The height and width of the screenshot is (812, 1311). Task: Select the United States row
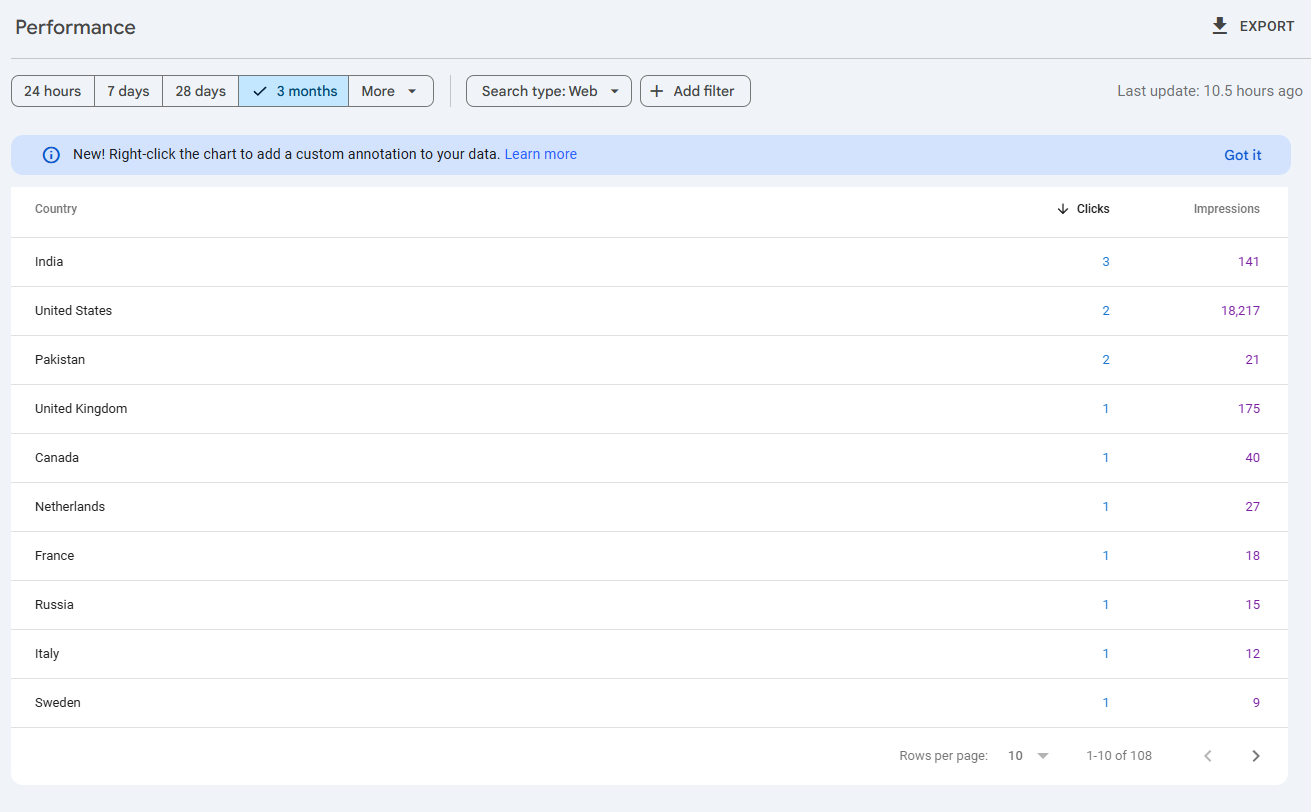click(x=74, y=311)
